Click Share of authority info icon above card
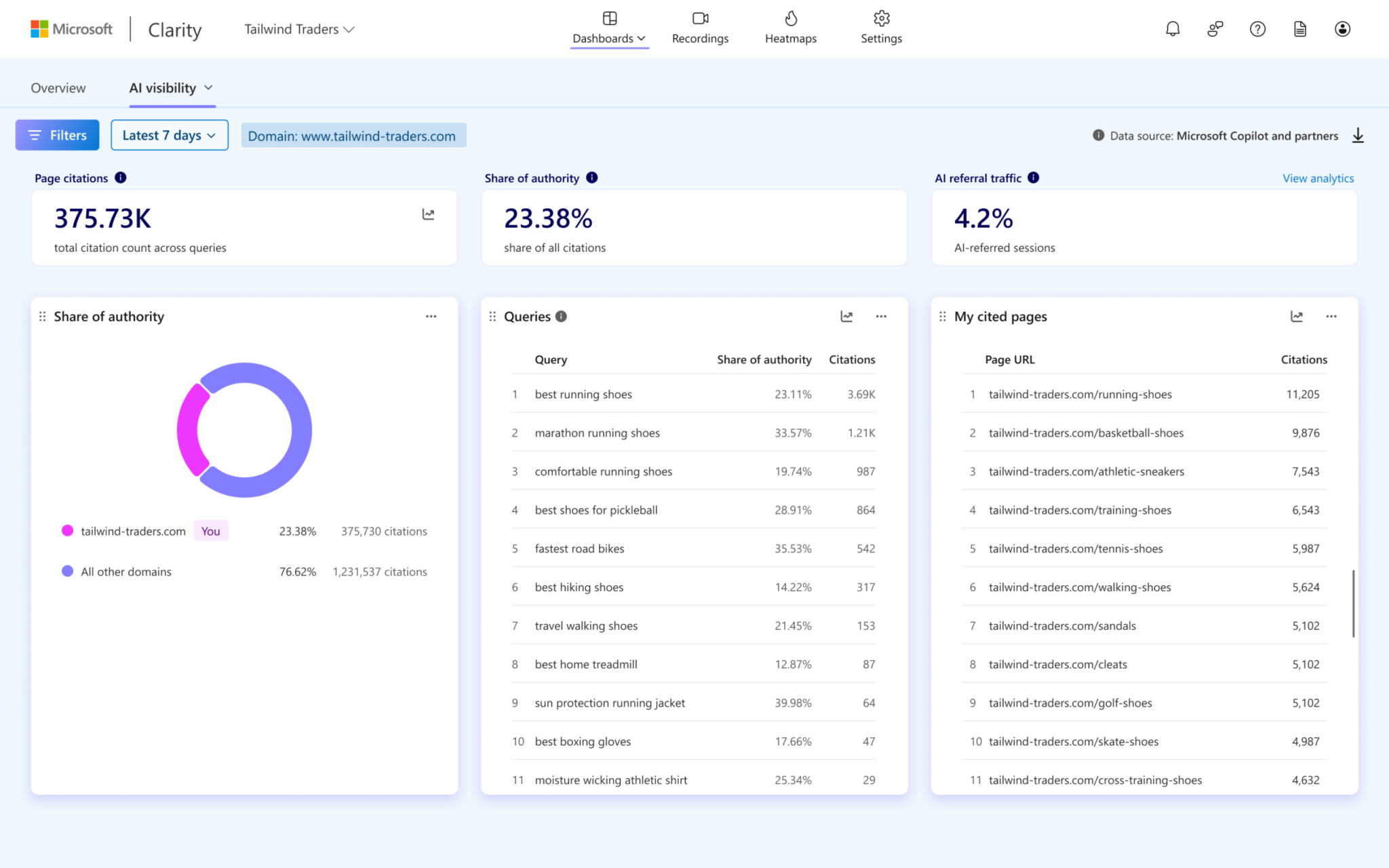This screenshot has height=868, width=1389. [x=592, y=178]
